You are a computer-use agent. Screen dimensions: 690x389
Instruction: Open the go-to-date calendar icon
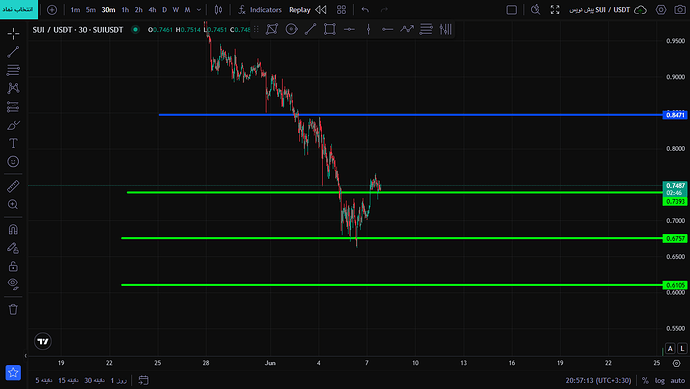pyautogui.click(x=143, y=380)
